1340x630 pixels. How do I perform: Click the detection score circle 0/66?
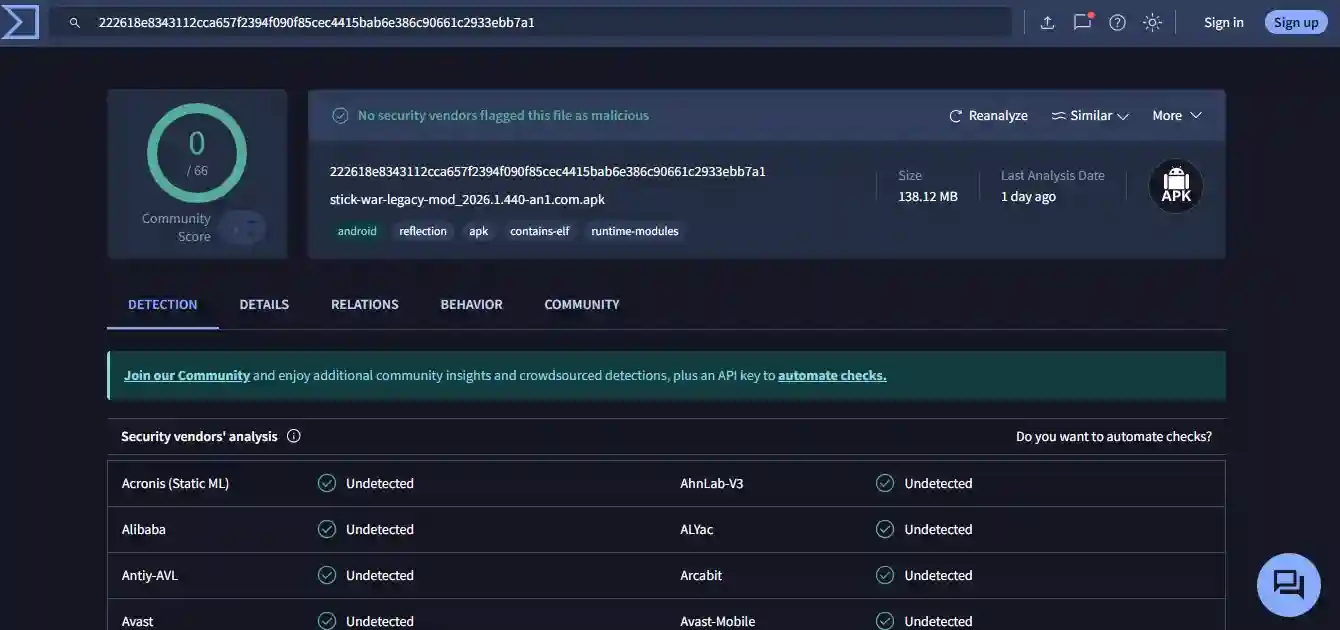click(x=197, y=153)
